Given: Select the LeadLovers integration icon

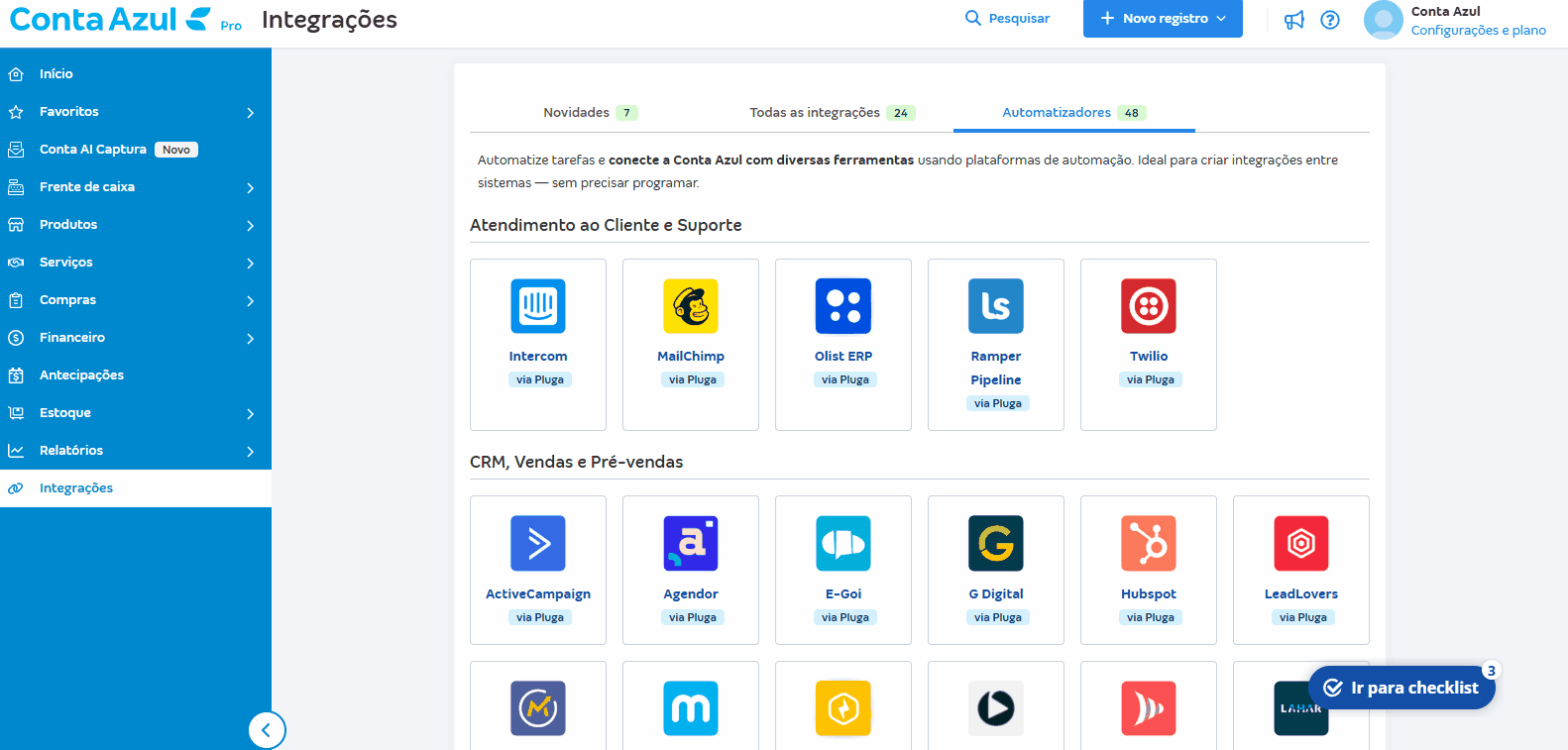Looking at the screenshot, I should (1301, 543).
